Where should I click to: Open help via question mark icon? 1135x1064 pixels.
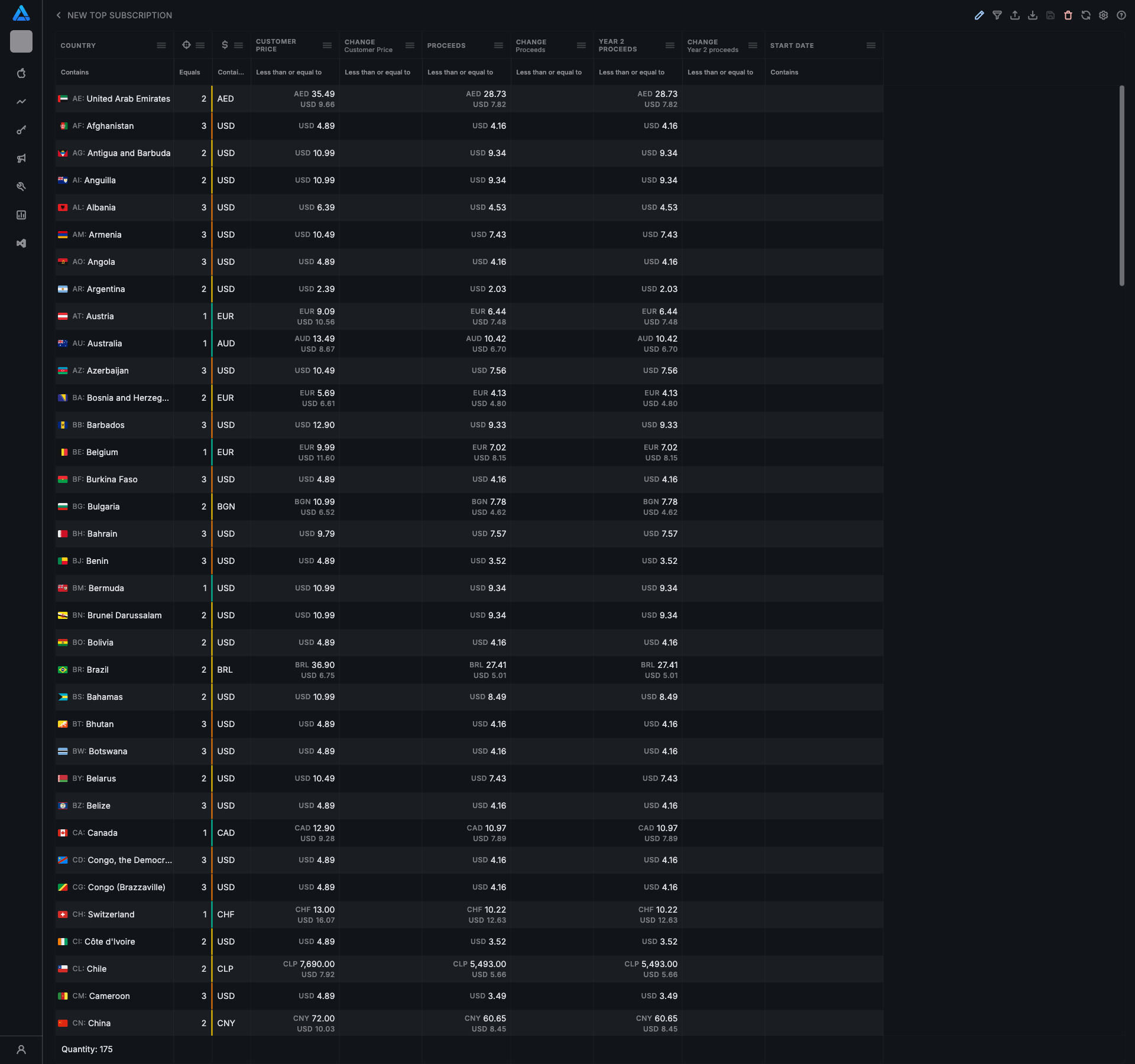point(1121,15)
